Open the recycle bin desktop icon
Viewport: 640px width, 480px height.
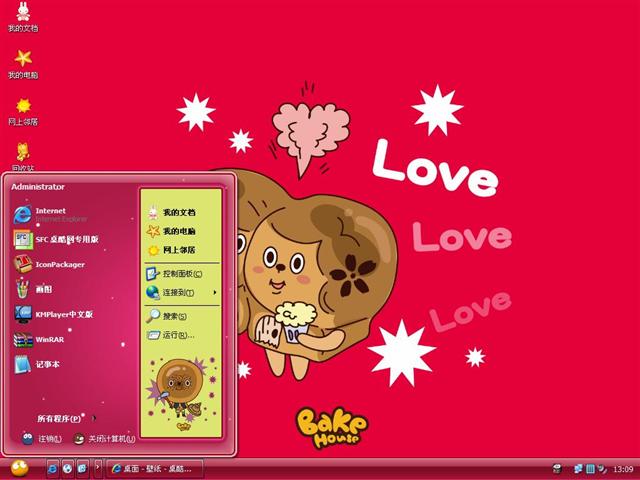23,157
